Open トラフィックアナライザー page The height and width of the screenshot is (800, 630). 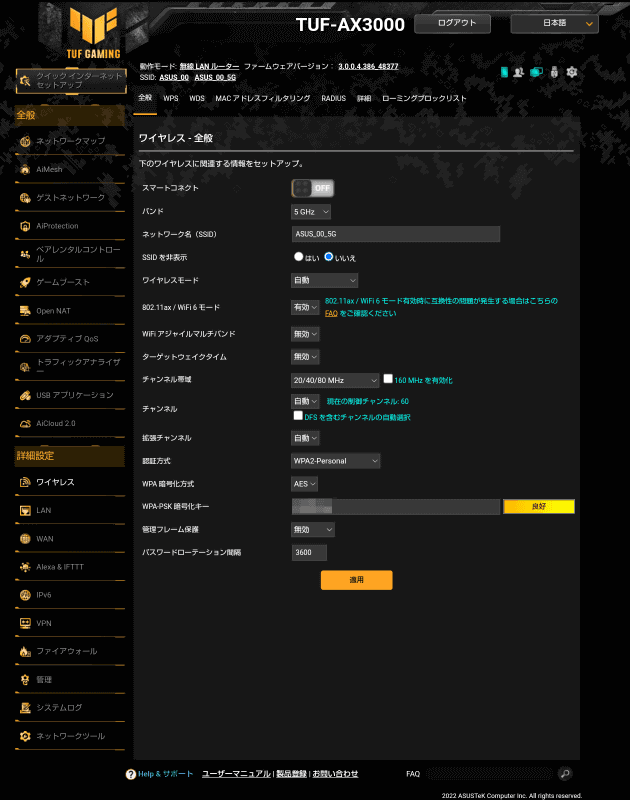(70, 367)
